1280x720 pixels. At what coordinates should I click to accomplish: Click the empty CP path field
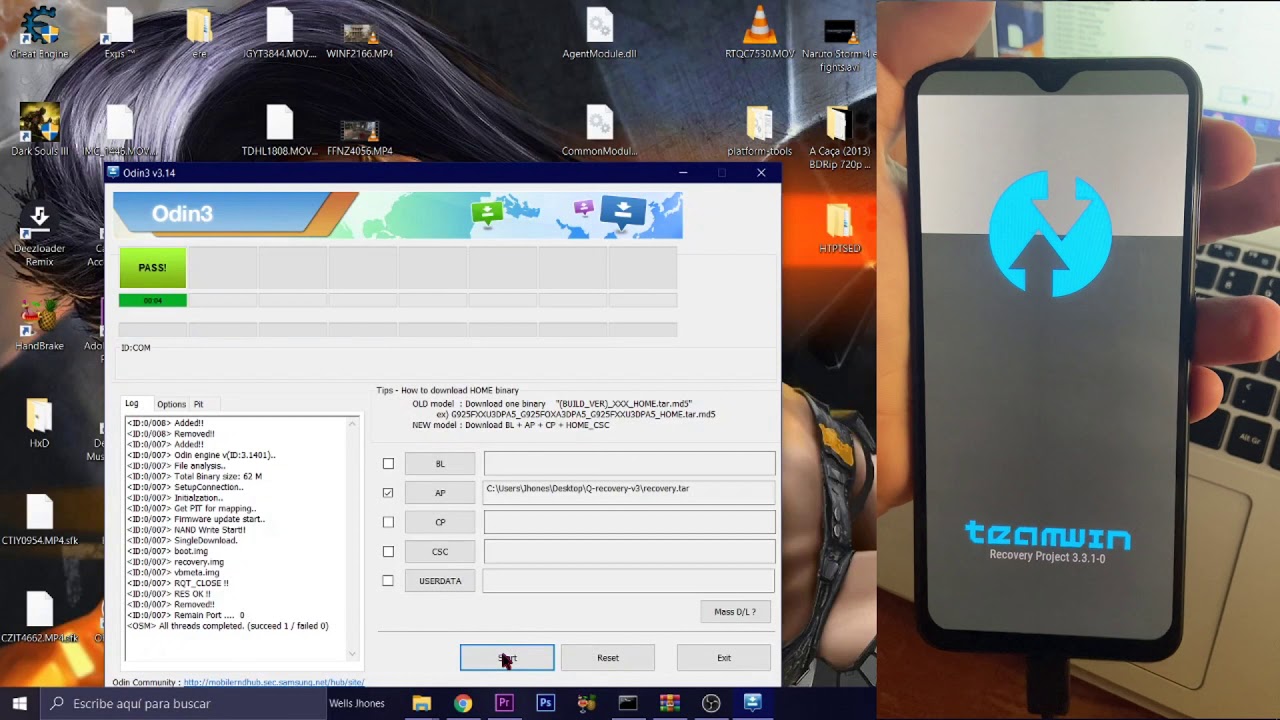tap(629, 522)
